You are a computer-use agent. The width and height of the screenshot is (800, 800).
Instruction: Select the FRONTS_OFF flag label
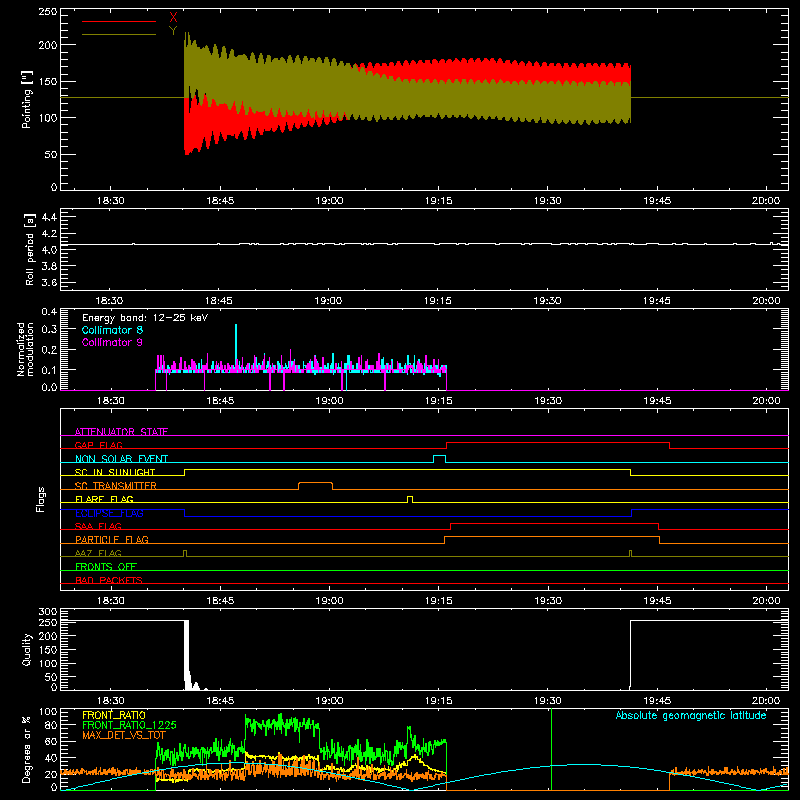coord(106,567)
